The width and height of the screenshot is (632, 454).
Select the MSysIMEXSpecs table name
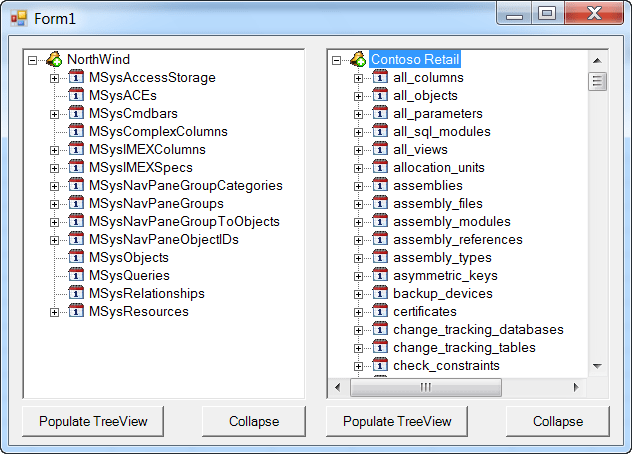[141, 167]
